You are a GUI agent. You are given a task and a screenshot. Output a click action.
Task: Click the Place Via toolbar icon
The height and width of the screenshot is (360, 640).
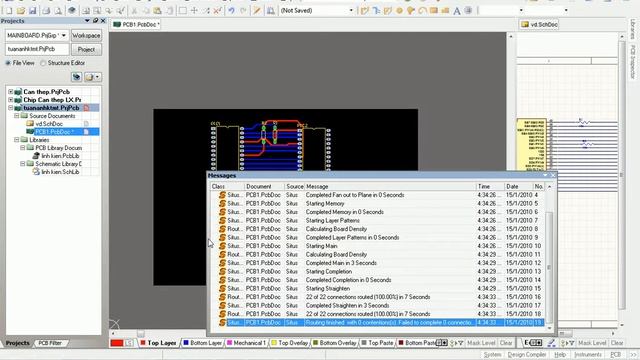coord(411,10)
